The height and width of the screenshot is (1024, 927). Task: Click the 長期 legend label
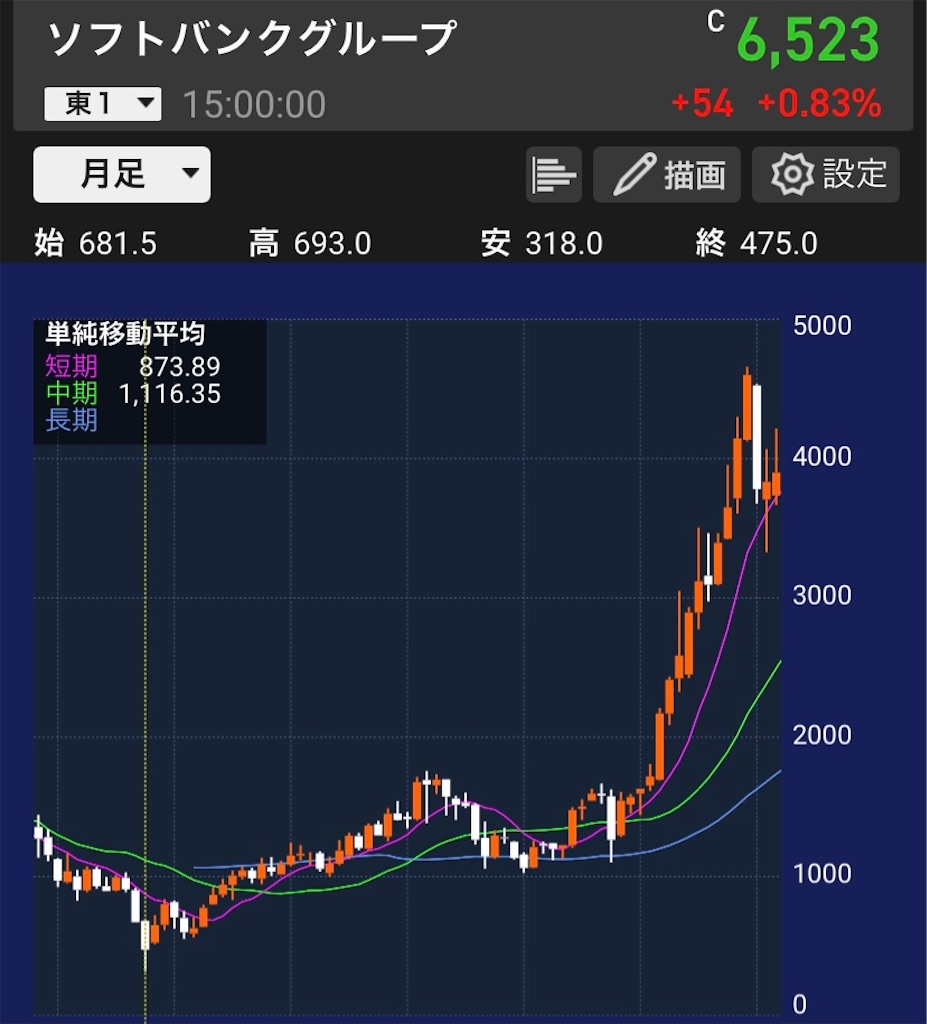tap(71, 420)
